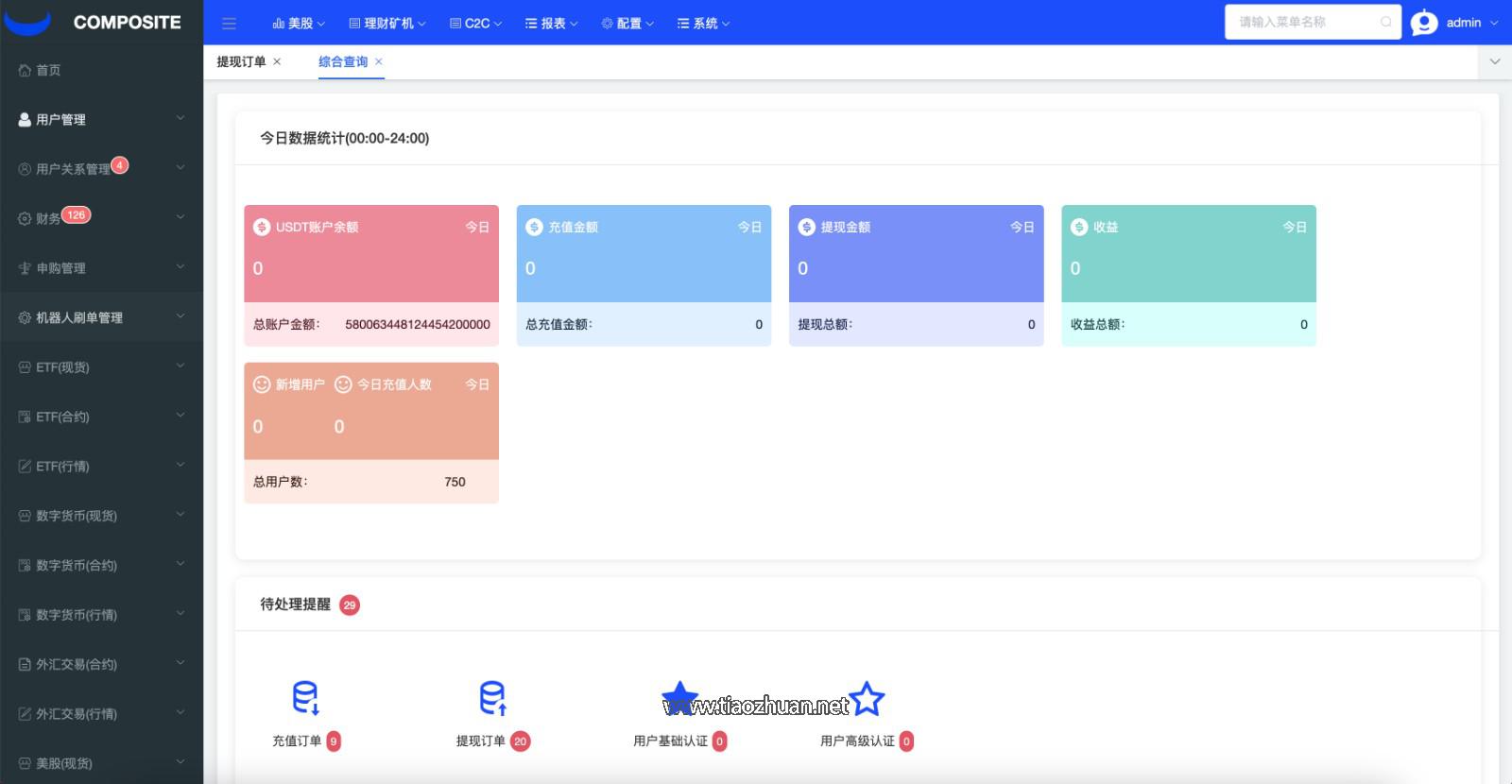Image resolution: width=1512 pixels, height=784 pixels.
Task: Click the 用户基础认证 filled star icon
Action: click(x=679, y=699)
